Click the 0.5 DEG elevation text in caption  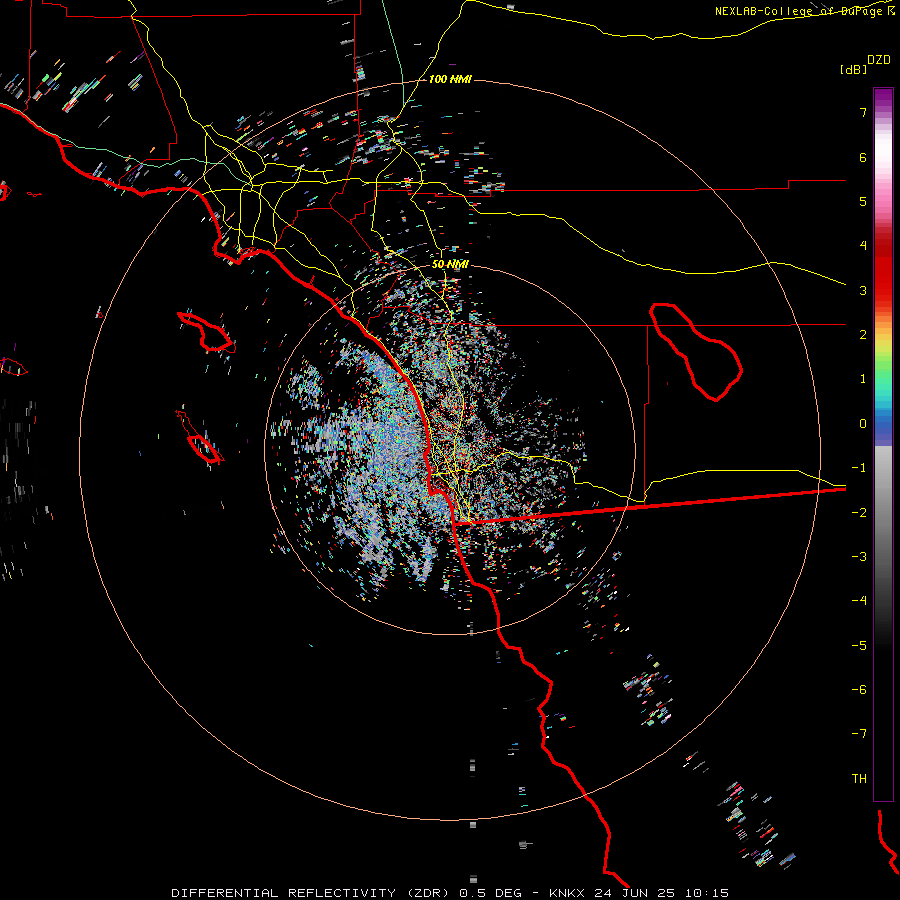pos(491,893)
